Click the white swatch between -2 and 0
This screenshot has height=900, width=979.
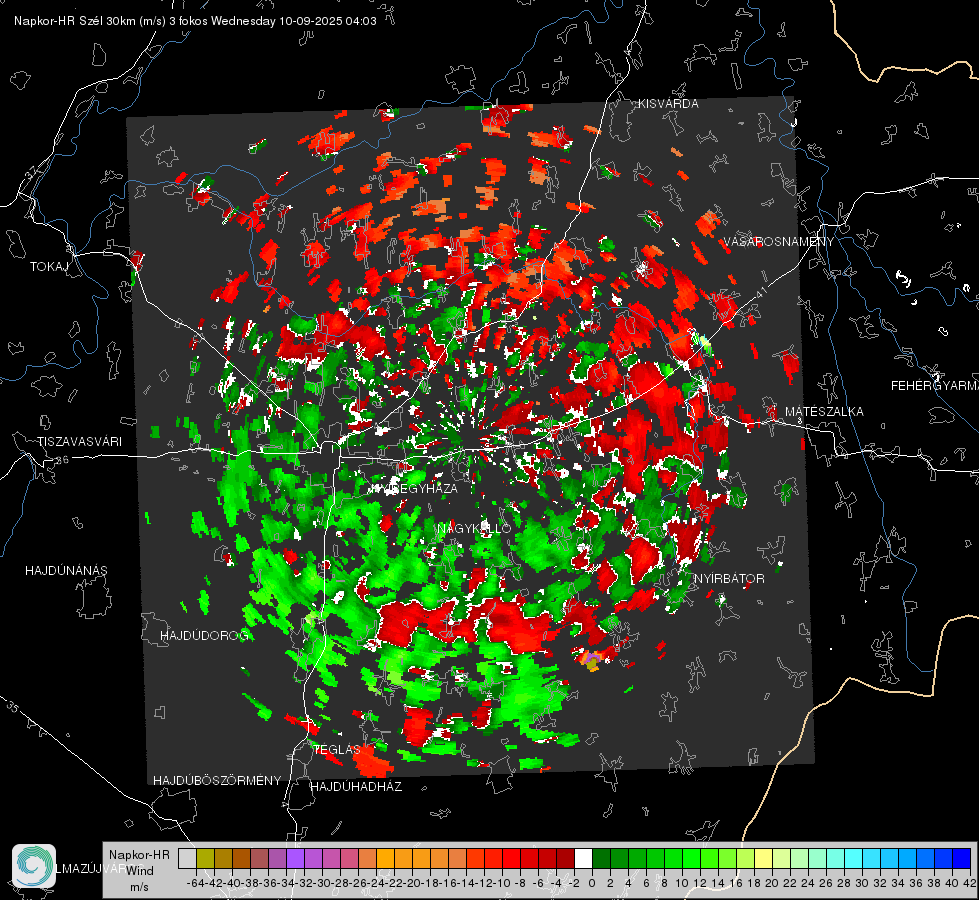click(x=583, y=858)
